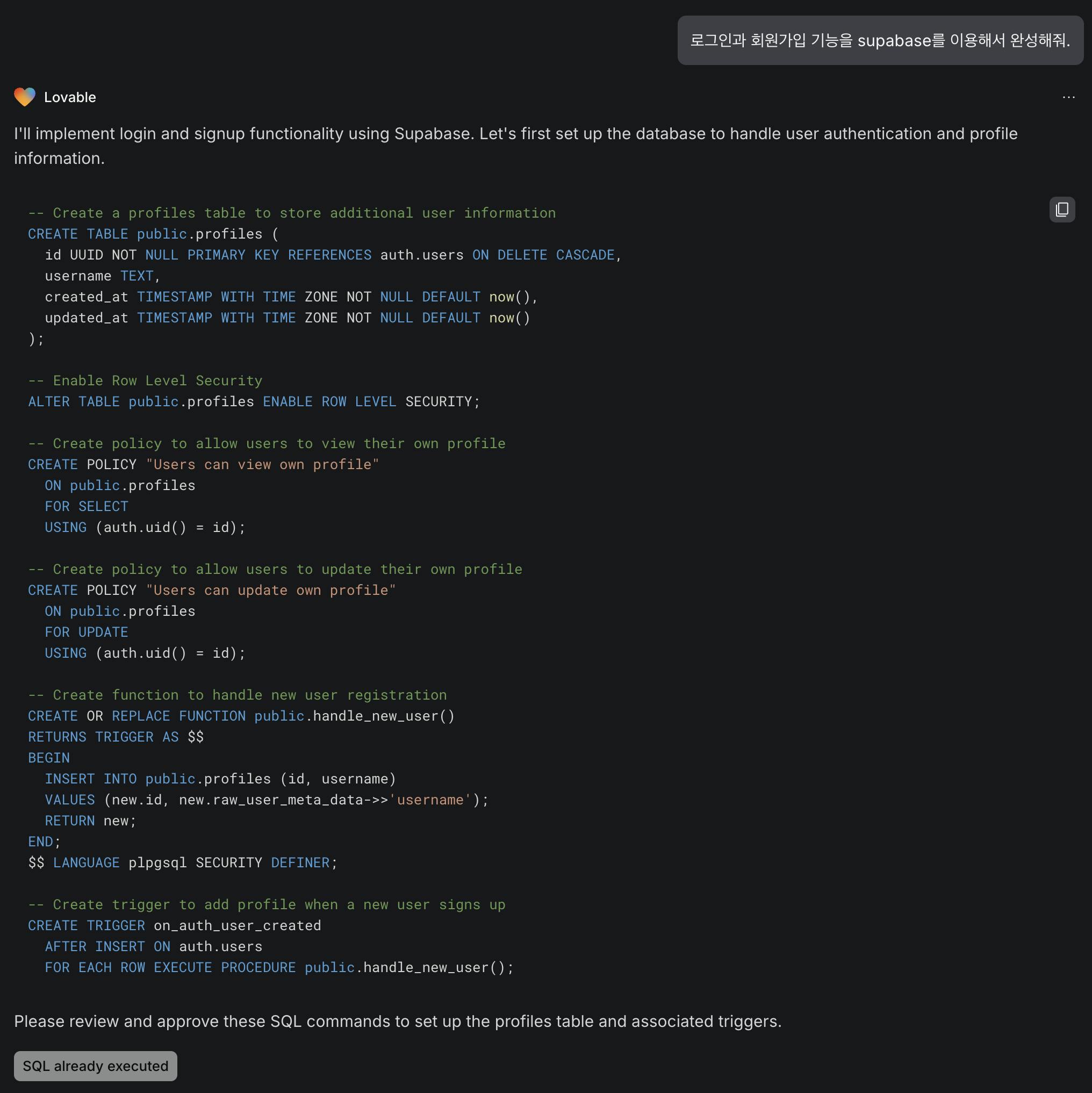Click the "Users can view own profile" string

coord(262,464)
